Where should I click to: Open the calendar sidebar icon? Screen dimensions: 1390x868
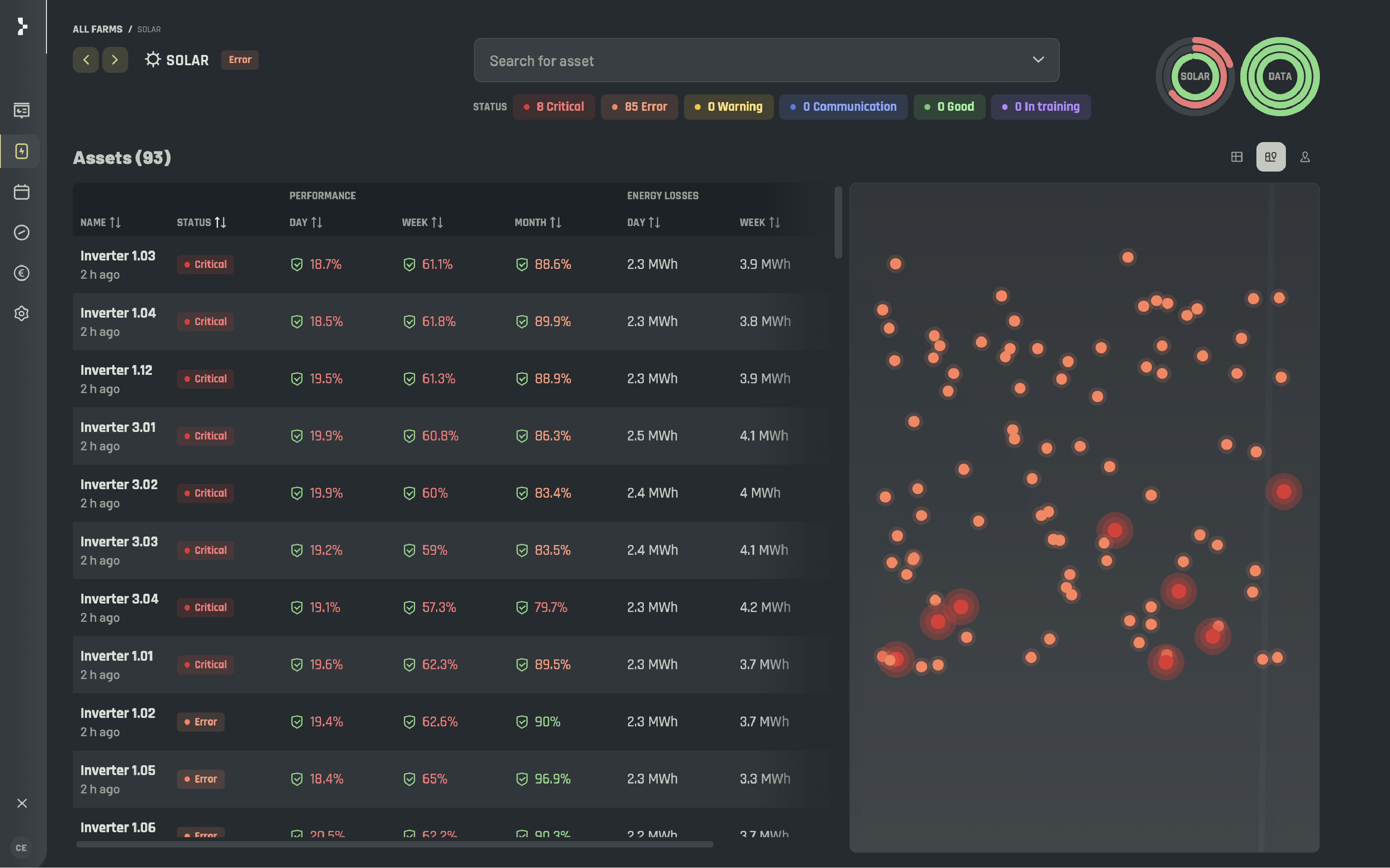(x=21, y=192)
